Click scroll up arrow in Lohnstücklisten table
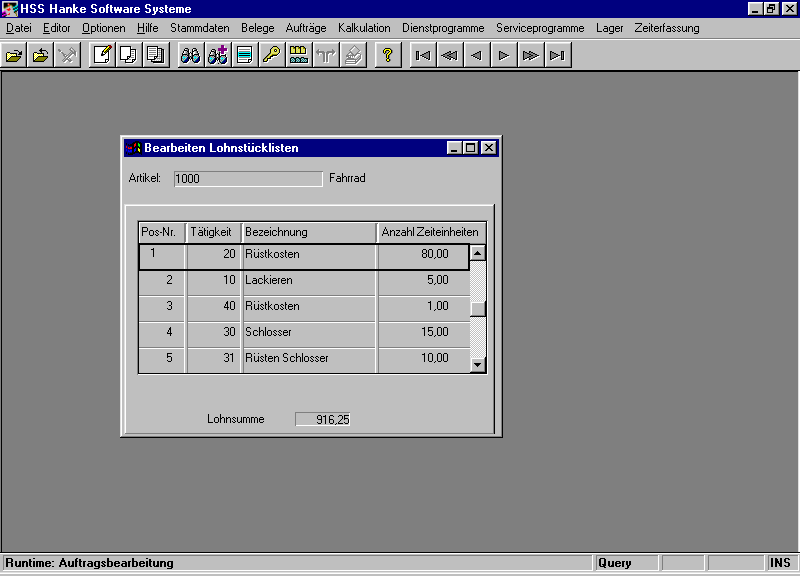 point(478,253)
